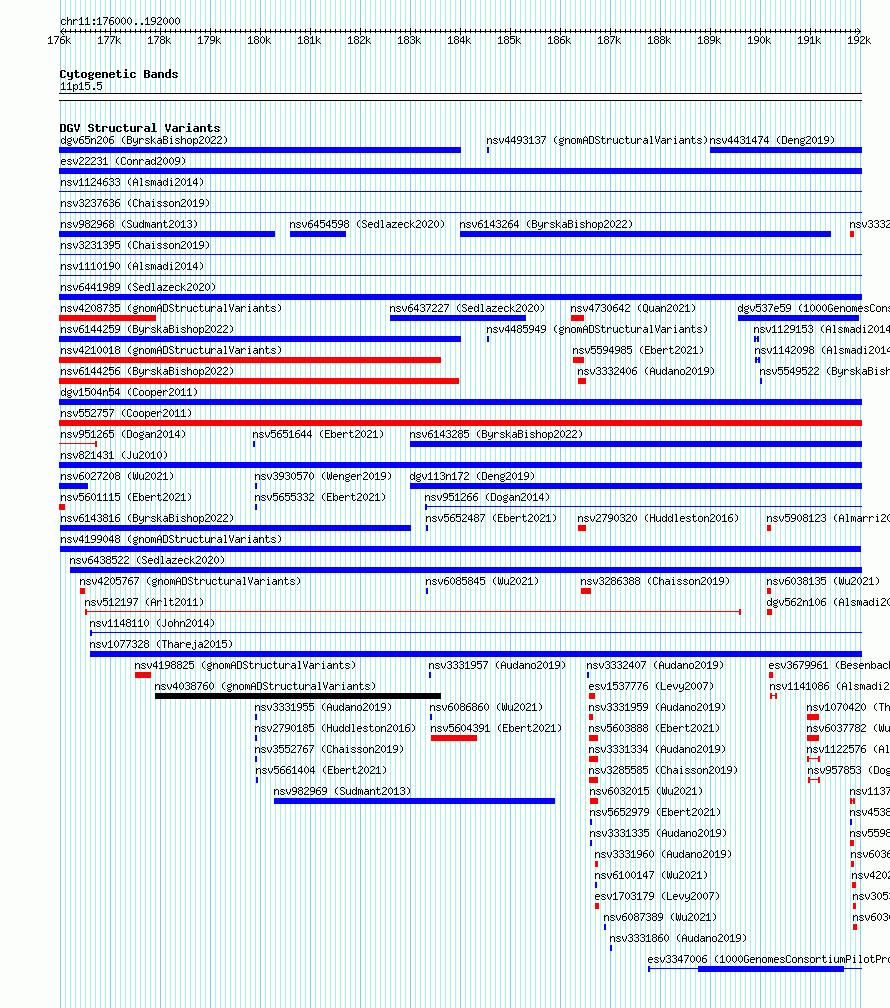The height and width of the screenshot is (1008, 890).
Task: Click the red bar for nsv552757 (Cooper2011)
Action: [460, 423]
